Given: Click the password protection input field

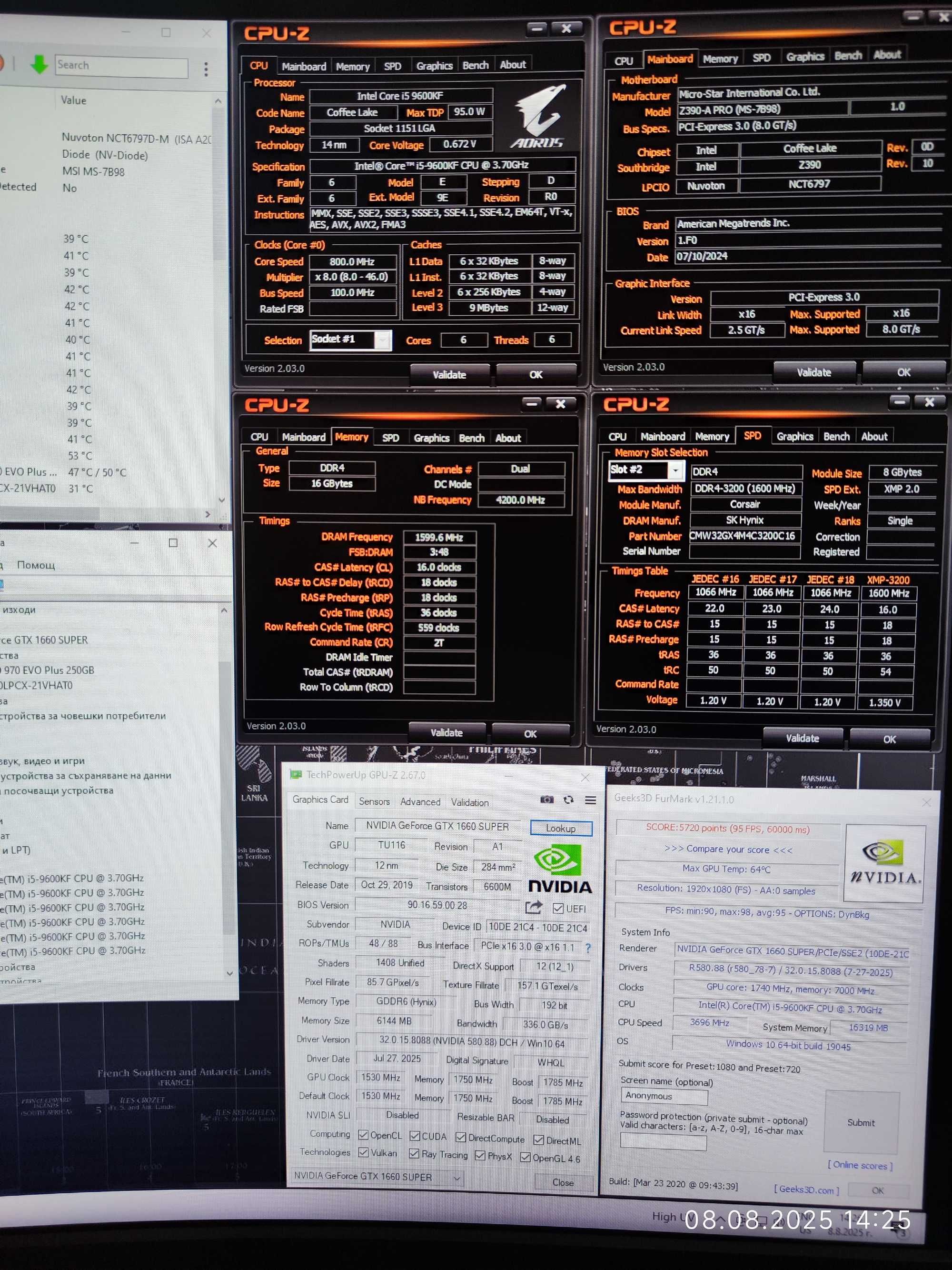Looking at the screenshot, I should tap(664, 1142).
